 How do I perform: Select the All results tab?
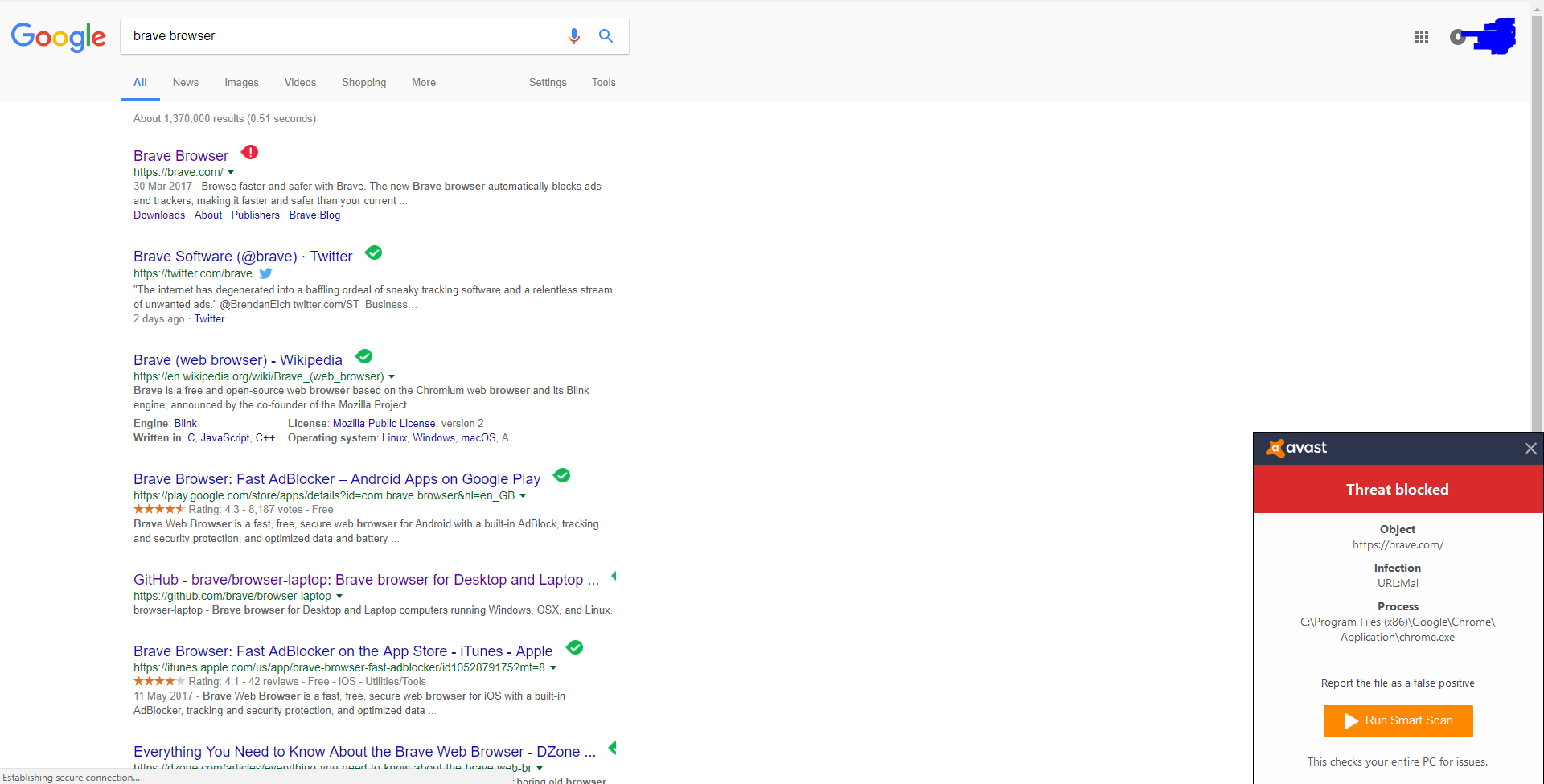coord(140,83)
